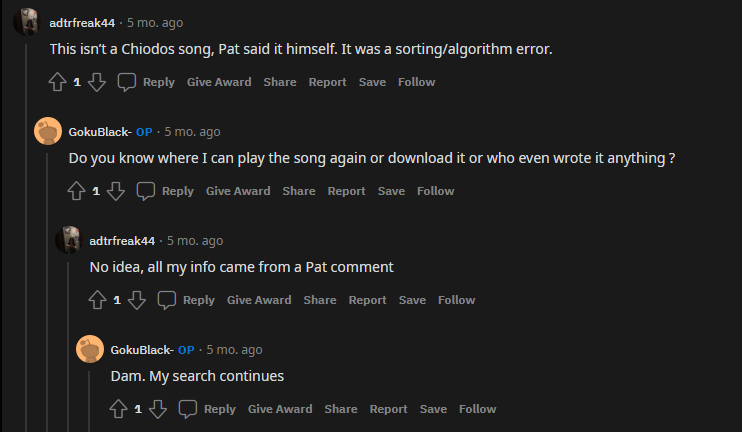The height and width of the screenshot is (432, 742).
Task: Open GokuBlack- profile from the last comment
Action: pos(142,350)
